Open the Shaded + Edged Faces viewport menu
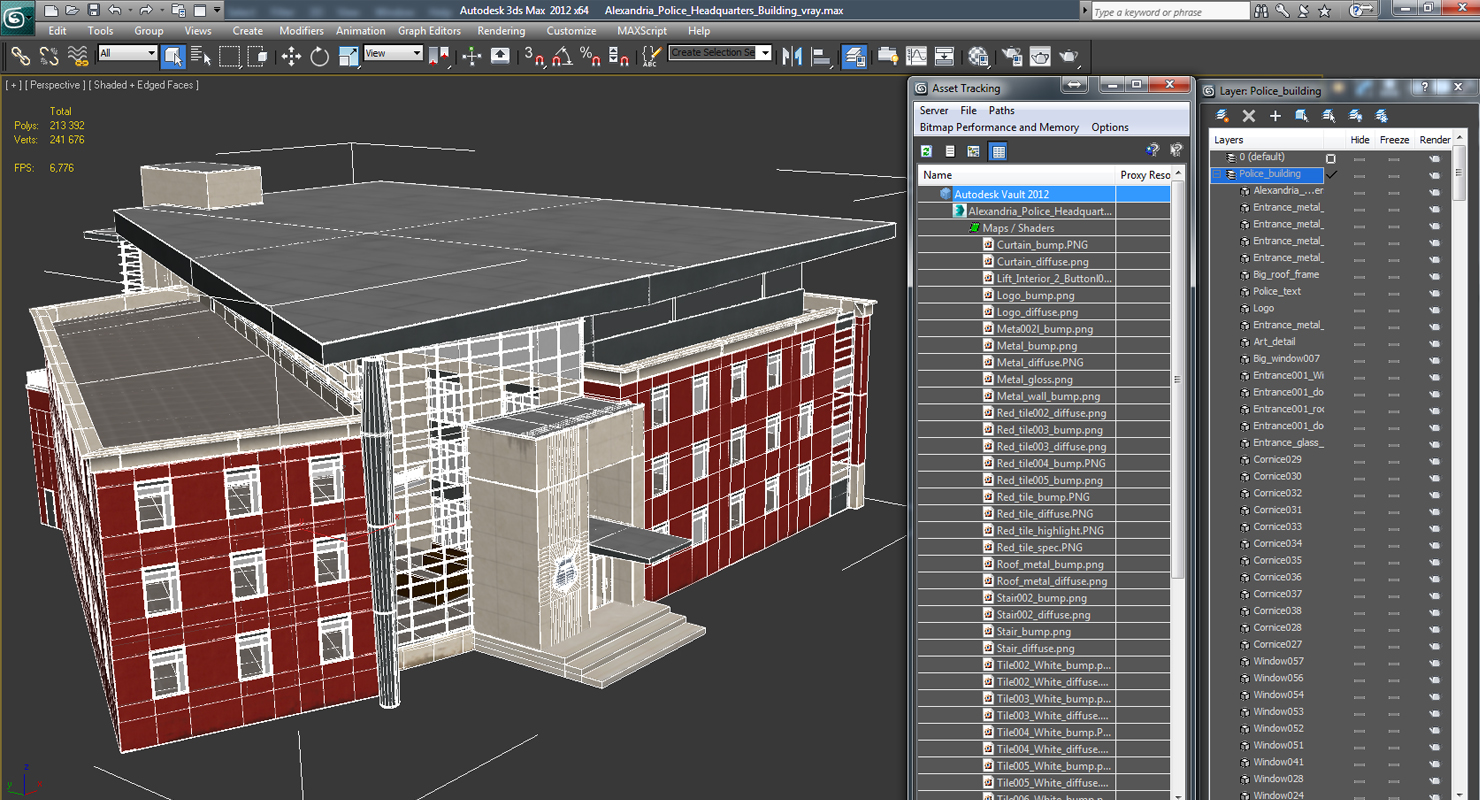This screenshot has width=1480, height=800. point(144,85)
